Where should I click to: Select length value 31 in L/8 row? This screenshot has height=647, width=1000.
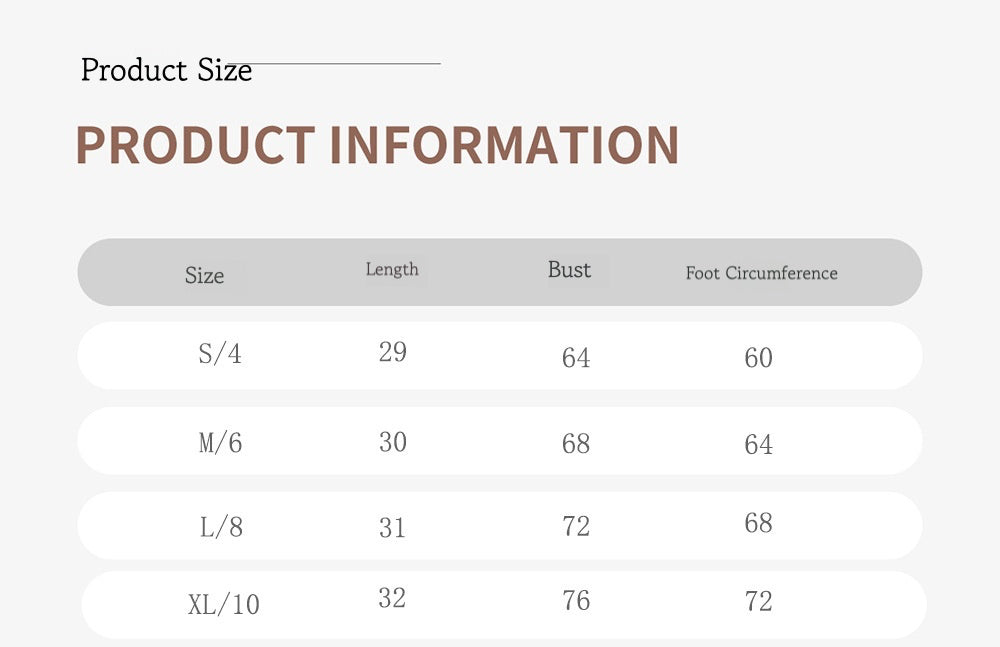click(x=392, y=527)
